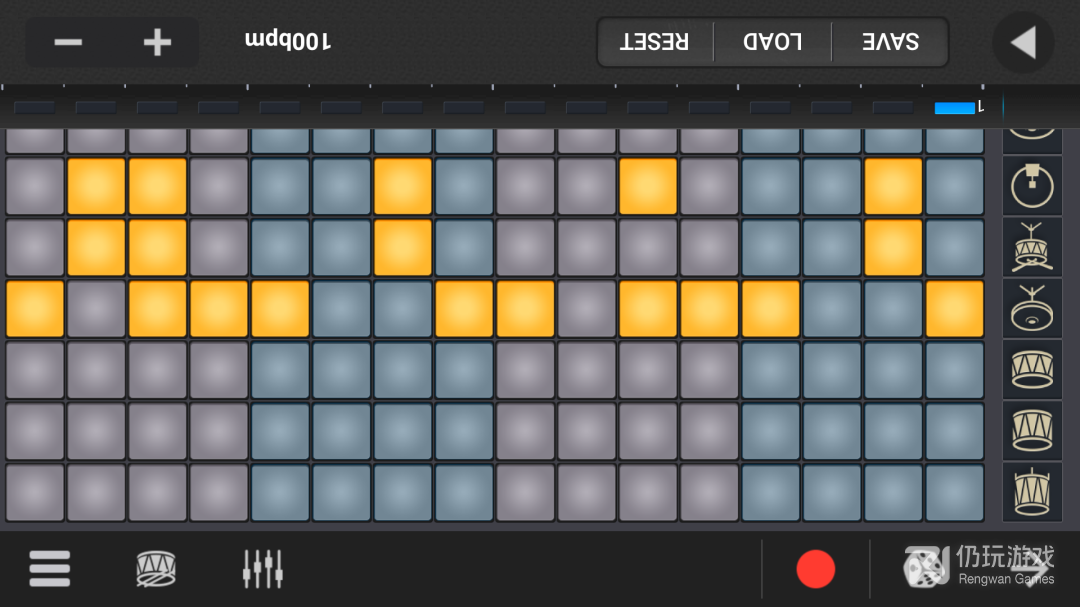Screen dimensions: 1080x607
Task: Start recording with the red circle
Action: pyautogui.click(x=816, y=569)
